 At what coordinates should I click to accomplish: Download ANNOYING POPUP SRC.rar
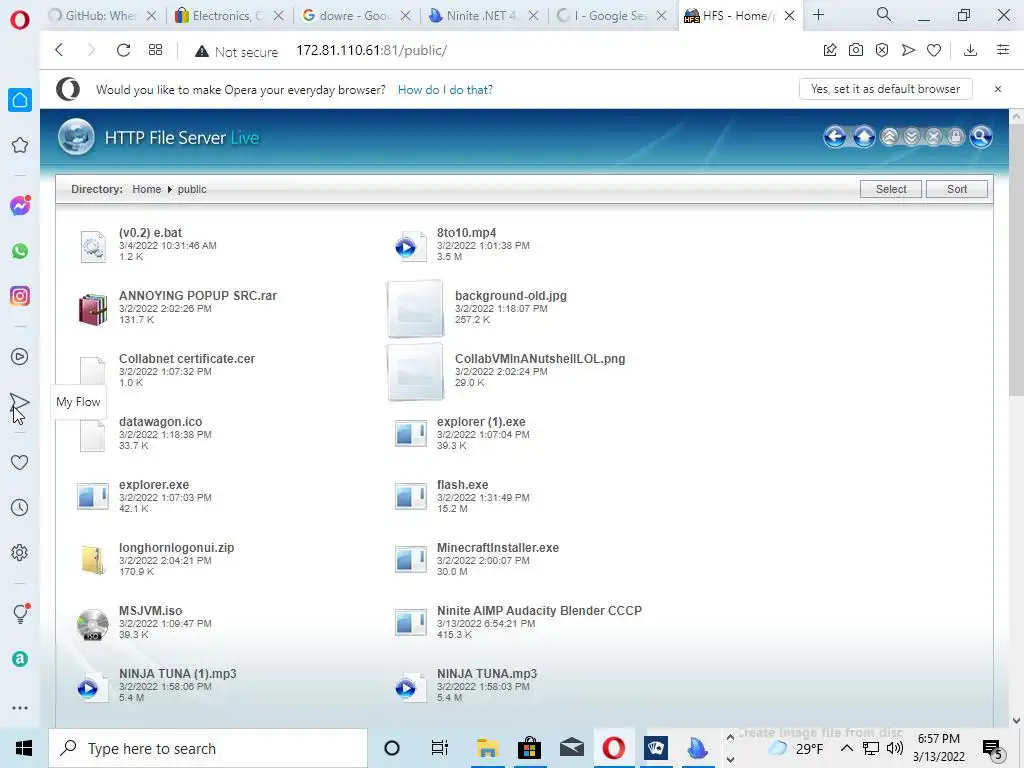click(198, 296)
